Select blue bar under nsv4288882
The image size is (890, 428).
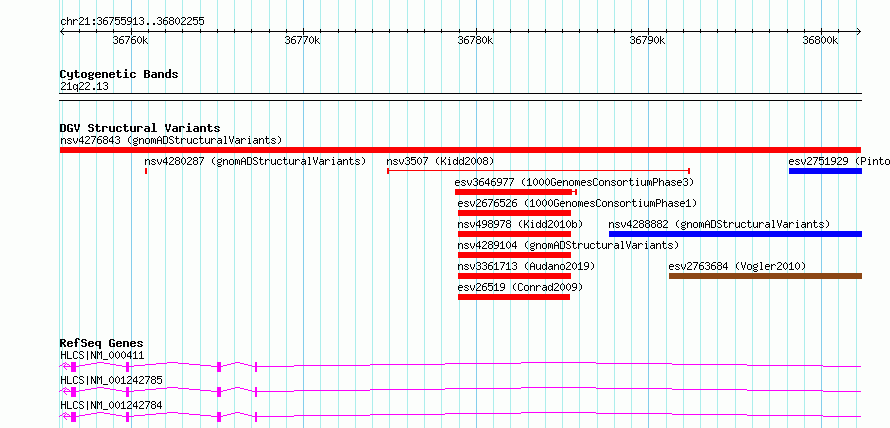coord(735,234)
